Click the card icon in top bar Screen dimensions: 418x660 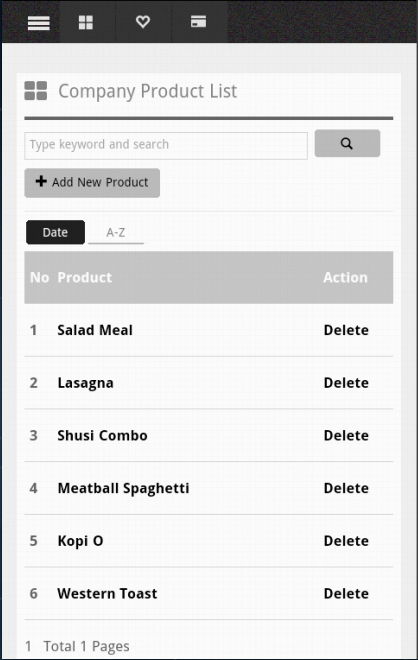tap(198, 21)
